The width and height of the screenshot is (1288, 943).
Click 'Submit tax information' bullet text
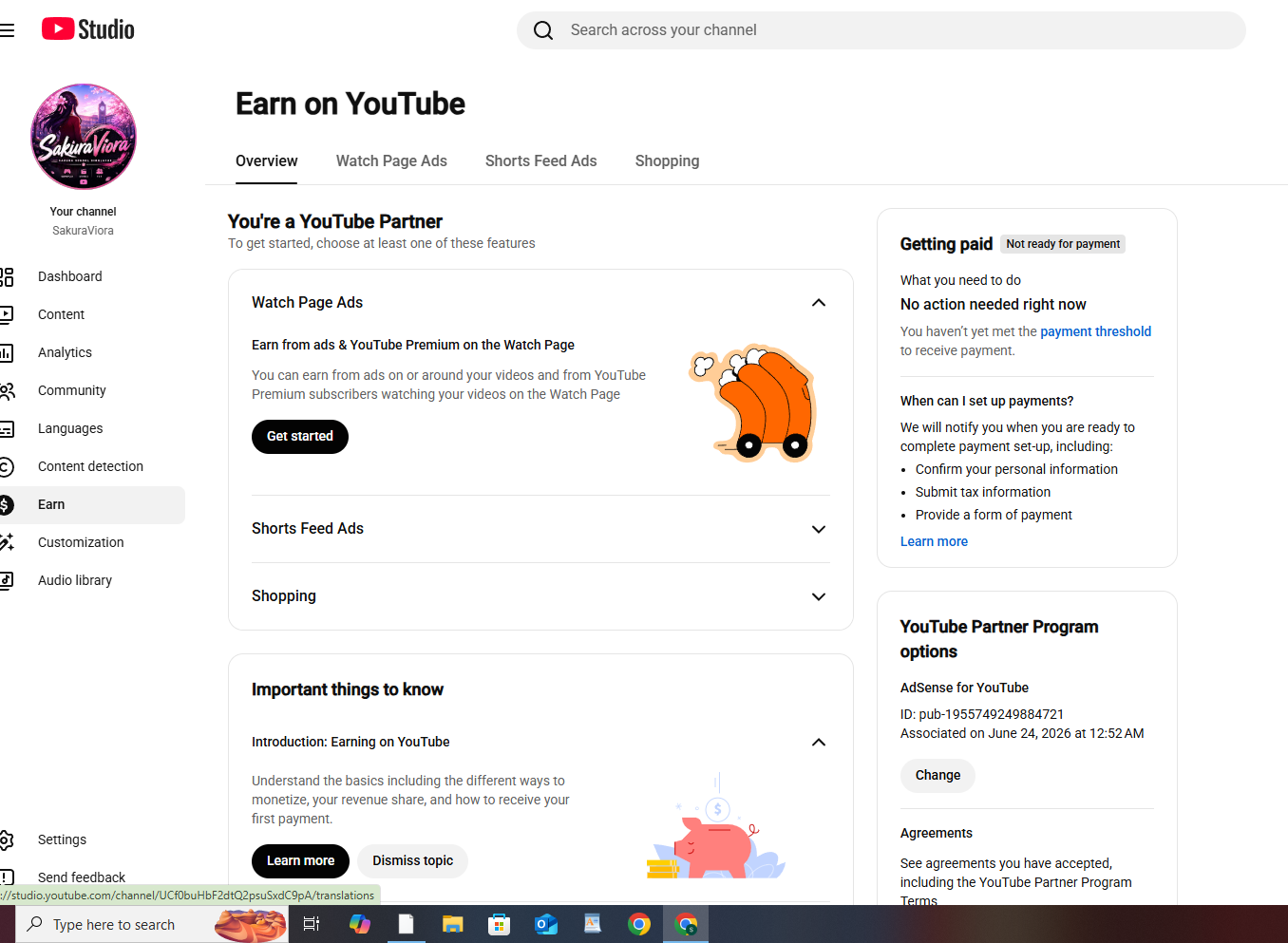pyautogui.click(x=983, y=492)
